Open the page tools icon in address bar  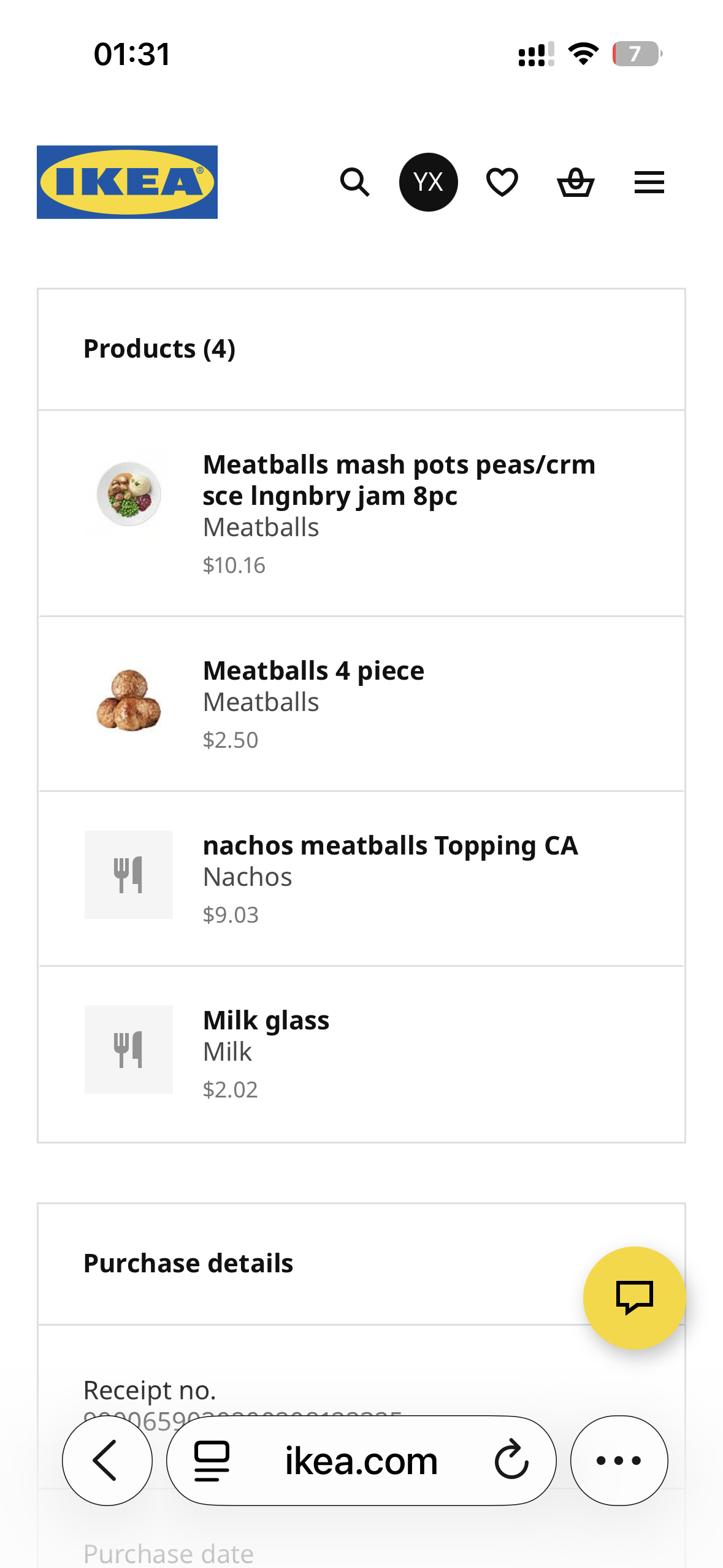212,1461
